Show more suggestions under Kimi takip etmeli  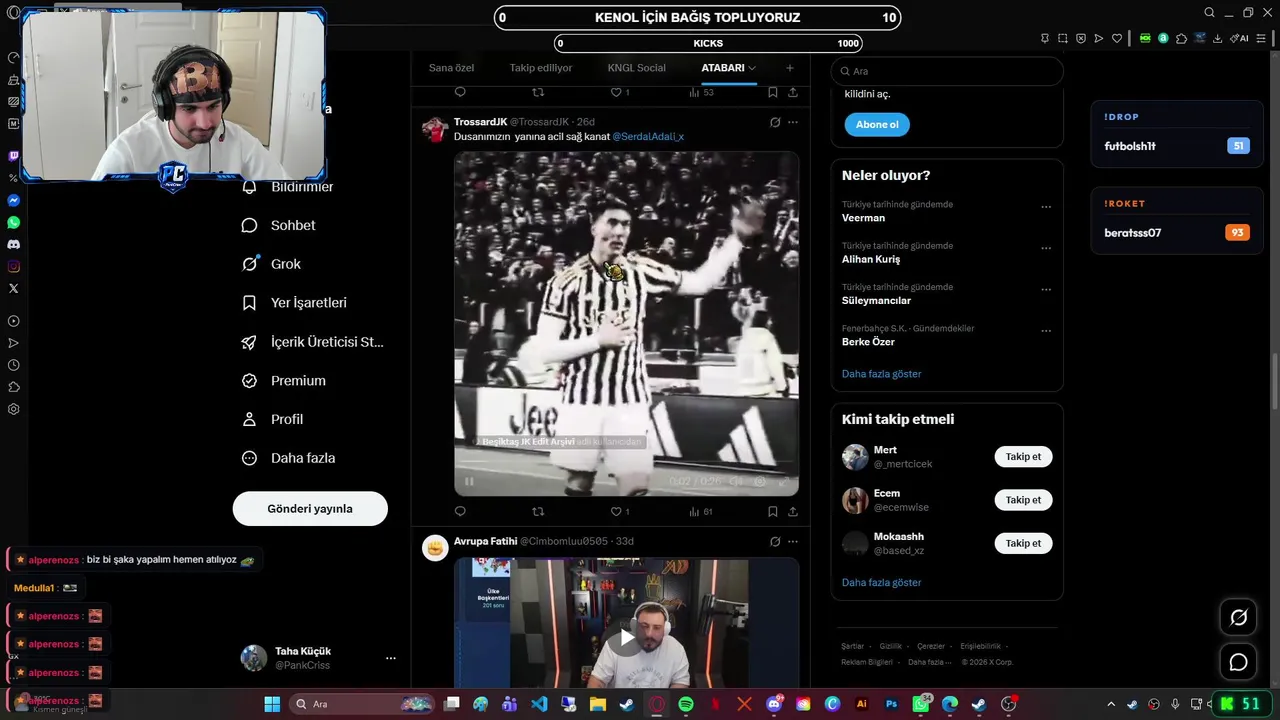(x=882, y=583)
